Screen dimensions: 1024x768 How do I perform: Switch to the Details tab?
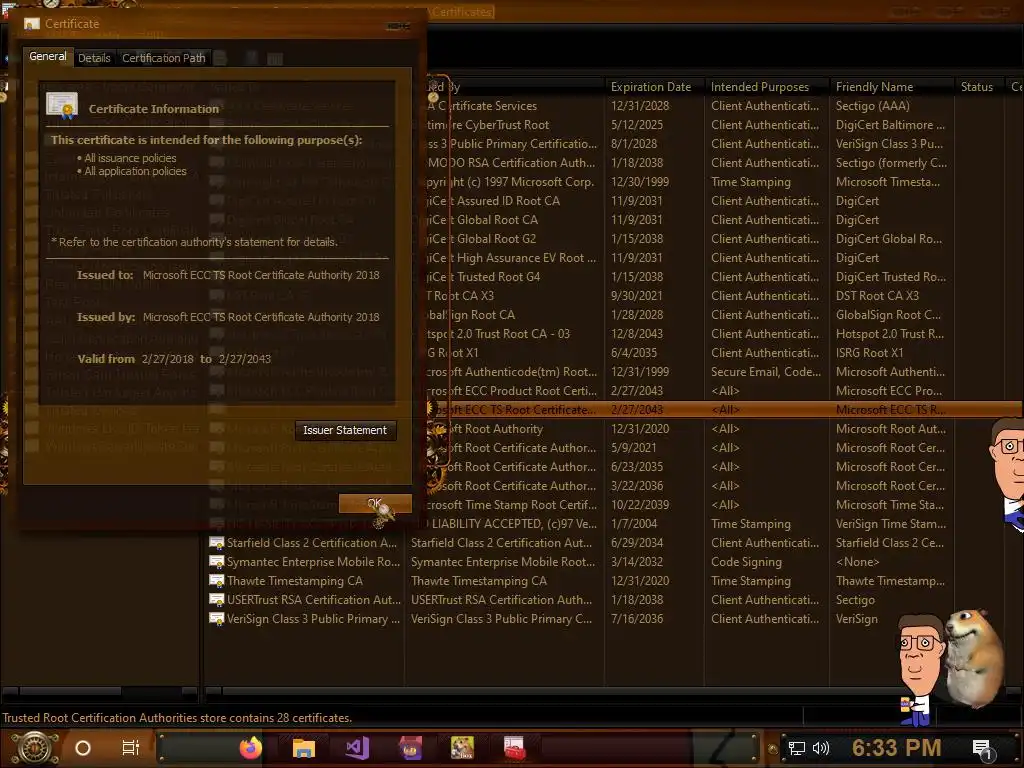[94, 58]
